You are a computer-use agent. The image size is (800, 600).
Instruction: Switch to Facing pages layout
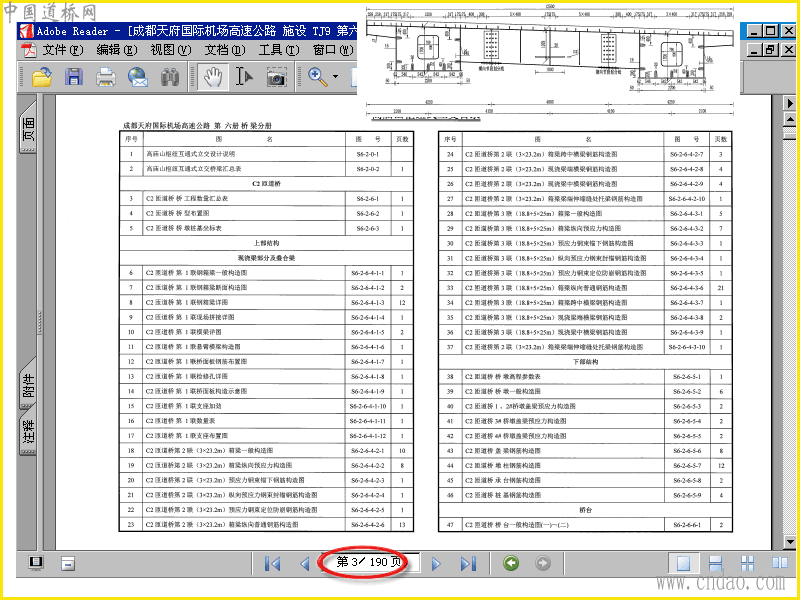pos(780,563)
